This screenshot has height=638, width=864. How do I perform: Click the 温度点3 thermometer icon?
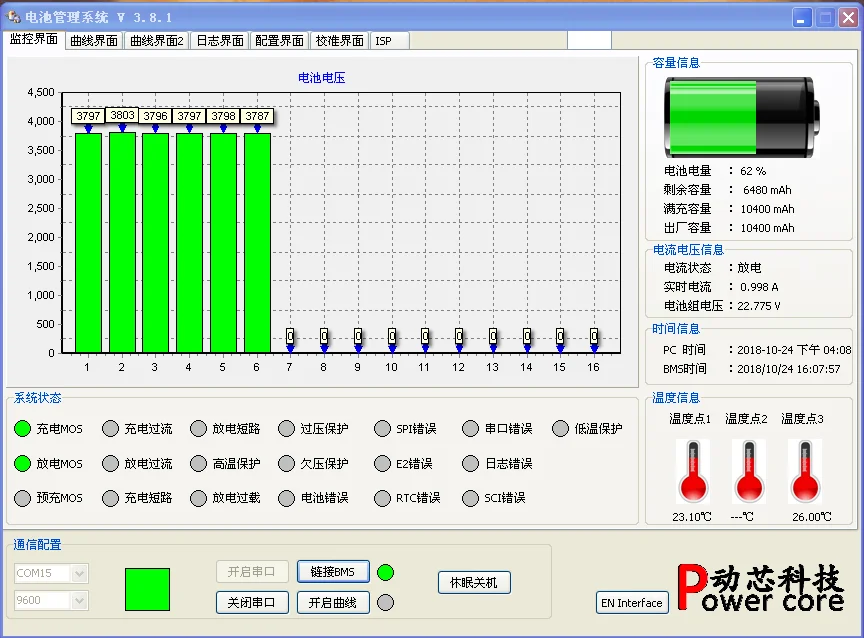point(803,472)
